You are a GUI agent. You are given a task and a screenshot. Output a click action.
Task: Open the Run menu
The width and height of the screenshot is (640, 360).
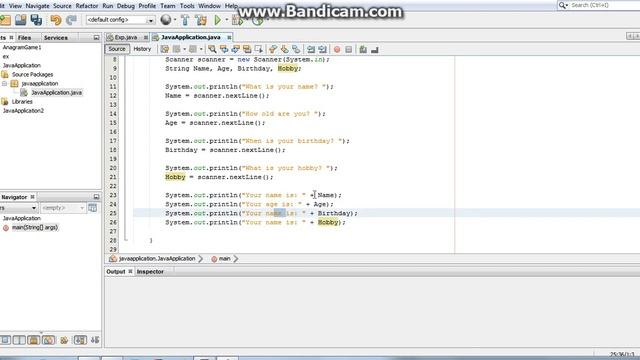pyautogui.click(x=107, y=6)
